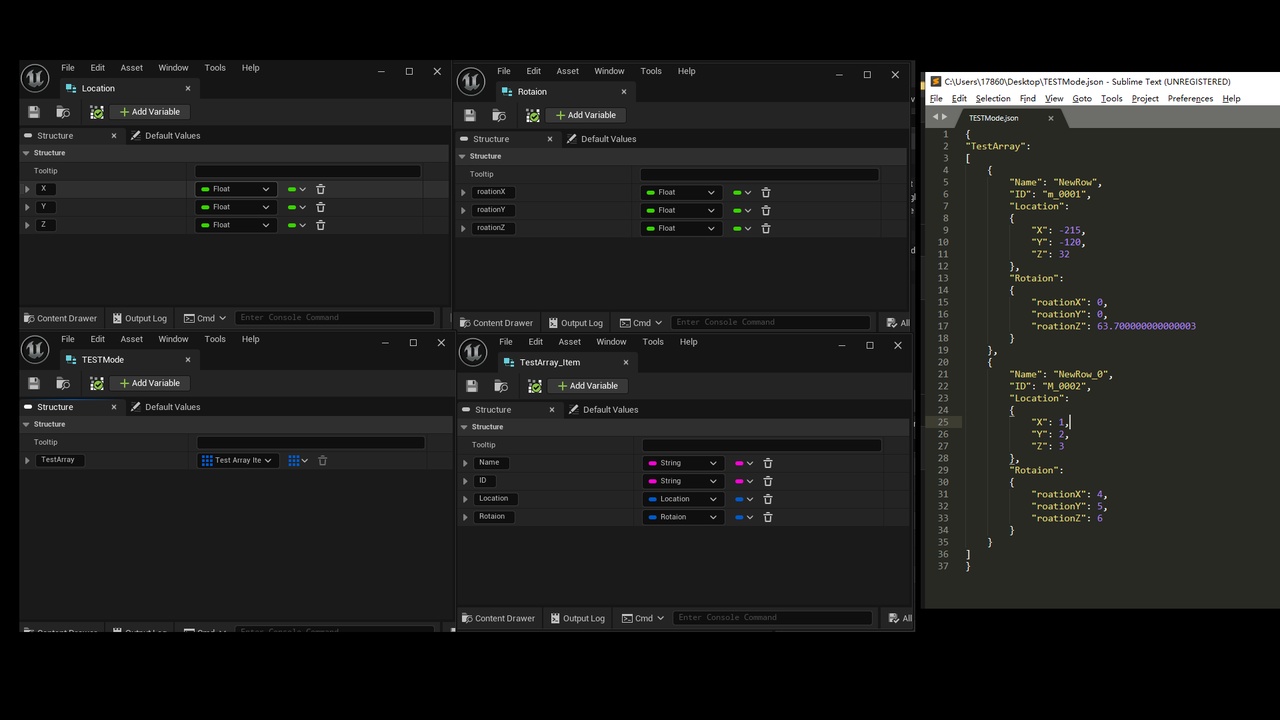Open Content Drawer in Location window

click(60, 318)
